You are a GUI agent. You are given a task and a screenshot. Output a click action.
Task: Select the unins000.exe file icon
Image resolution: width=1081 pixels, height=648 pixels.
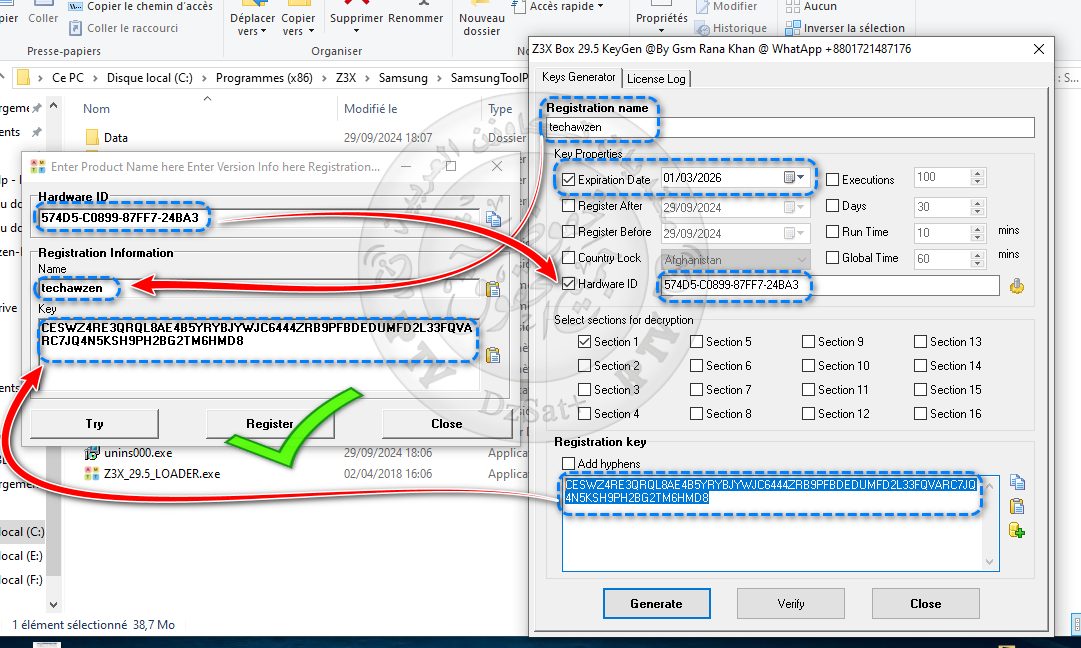[x=92, y=453]
